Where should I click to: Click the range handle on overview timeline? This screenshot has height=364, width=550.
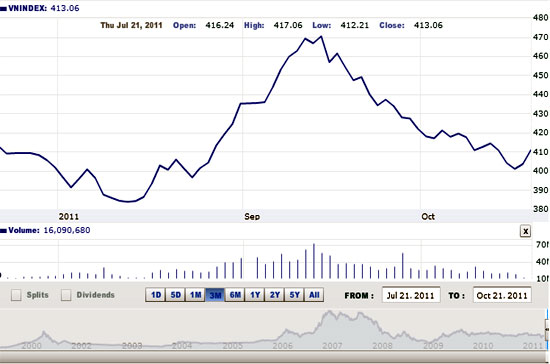tap(547, 330)
